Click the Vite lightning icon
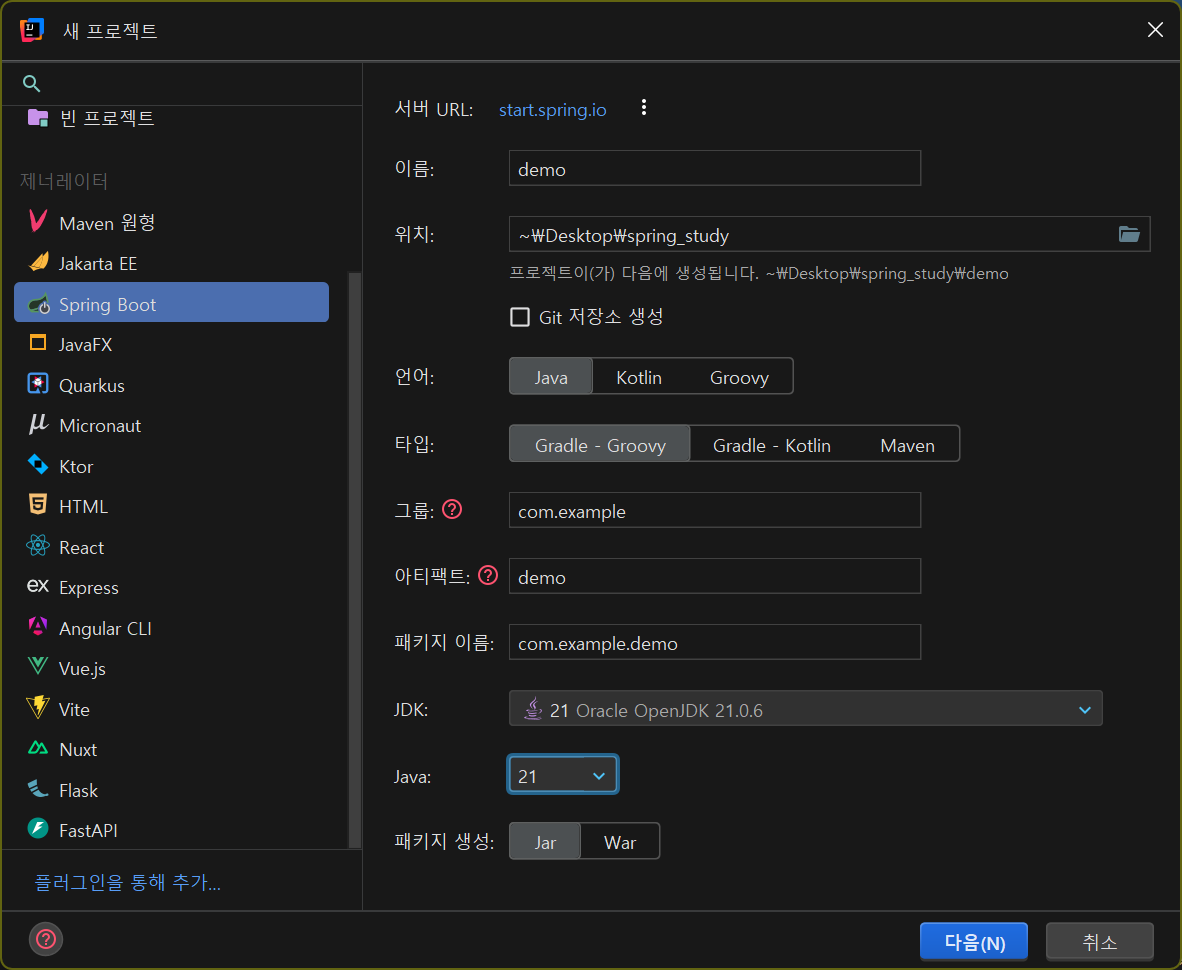1182x970 pixels. 38,707
